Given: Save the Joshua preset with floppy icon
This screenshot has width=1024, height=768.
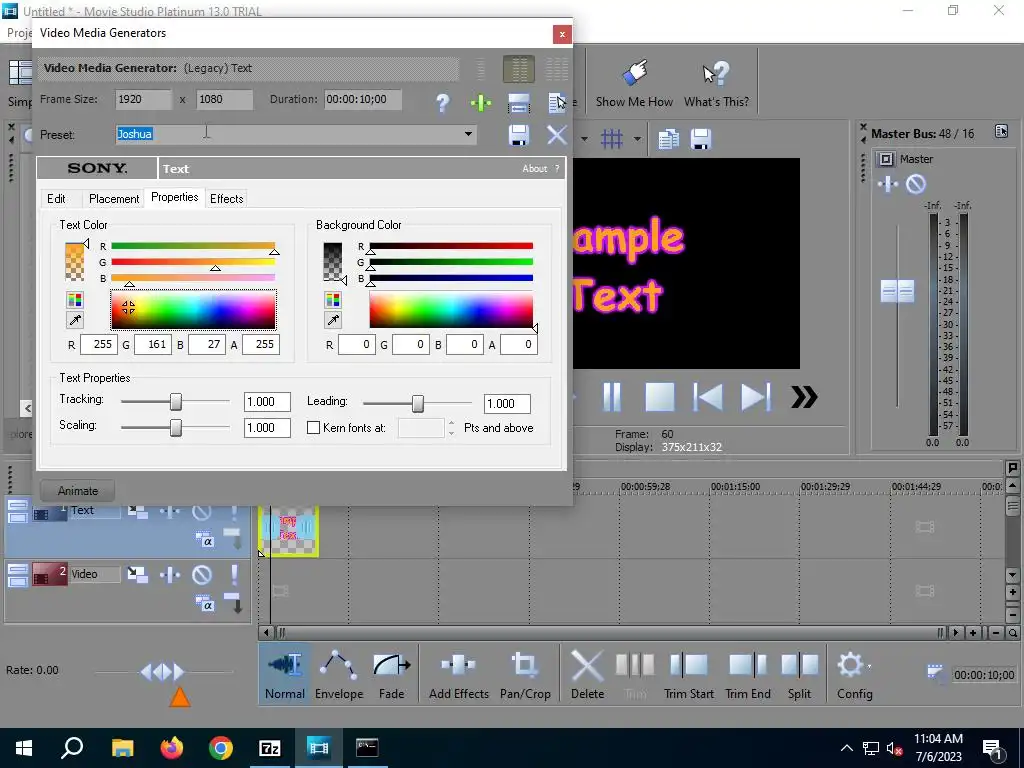Looking at the screenshot, I should pyautogui.click(x=519, y=135).
